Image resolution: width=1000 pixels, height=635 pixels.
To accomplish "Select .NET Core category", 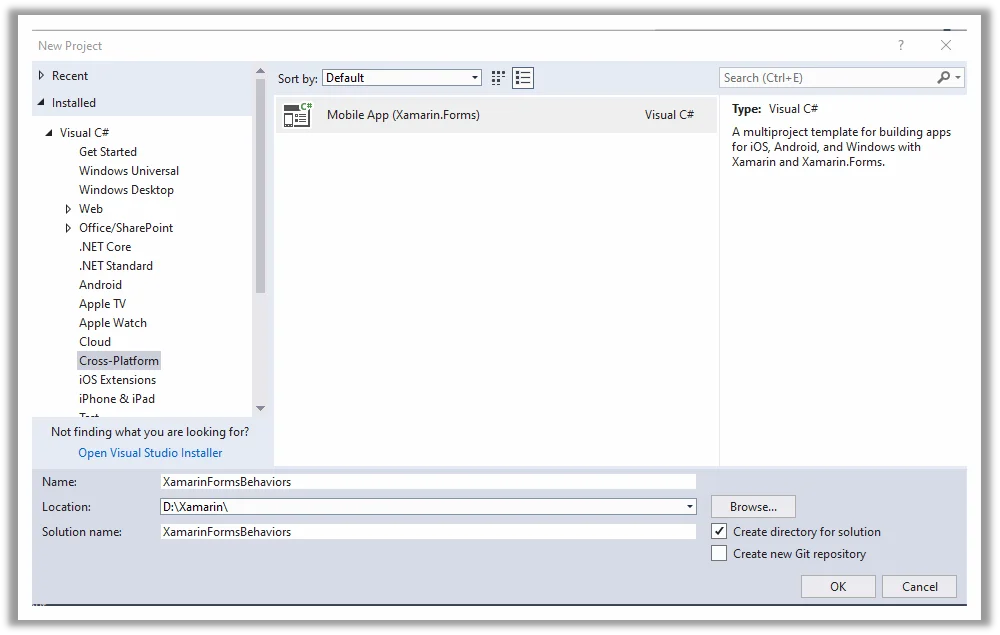I will (x=105, y=247).
